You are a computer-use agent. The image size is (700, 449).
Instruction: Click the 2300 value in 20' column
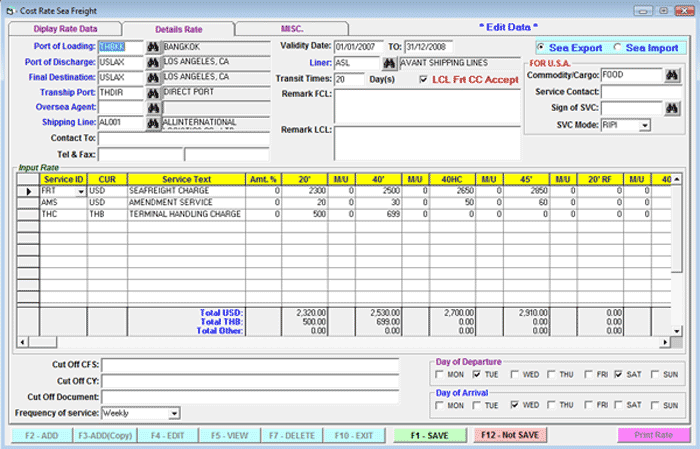pos(304,191)
